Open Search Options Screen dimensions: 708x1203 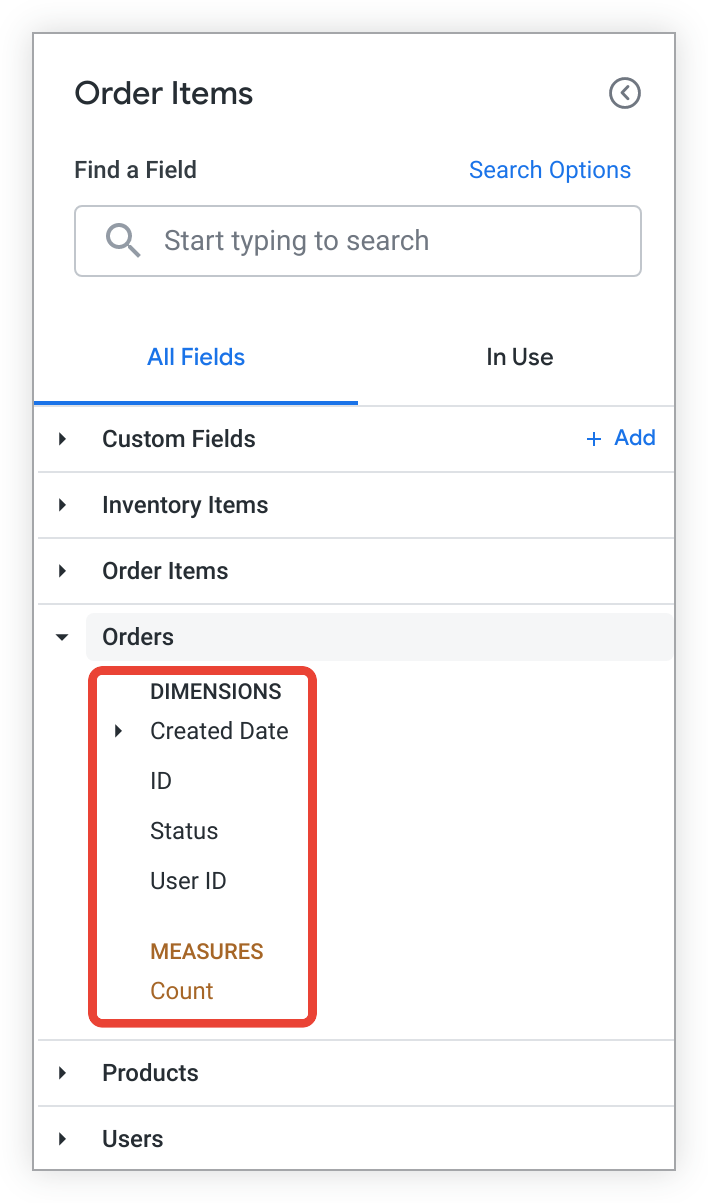point(549,170)
